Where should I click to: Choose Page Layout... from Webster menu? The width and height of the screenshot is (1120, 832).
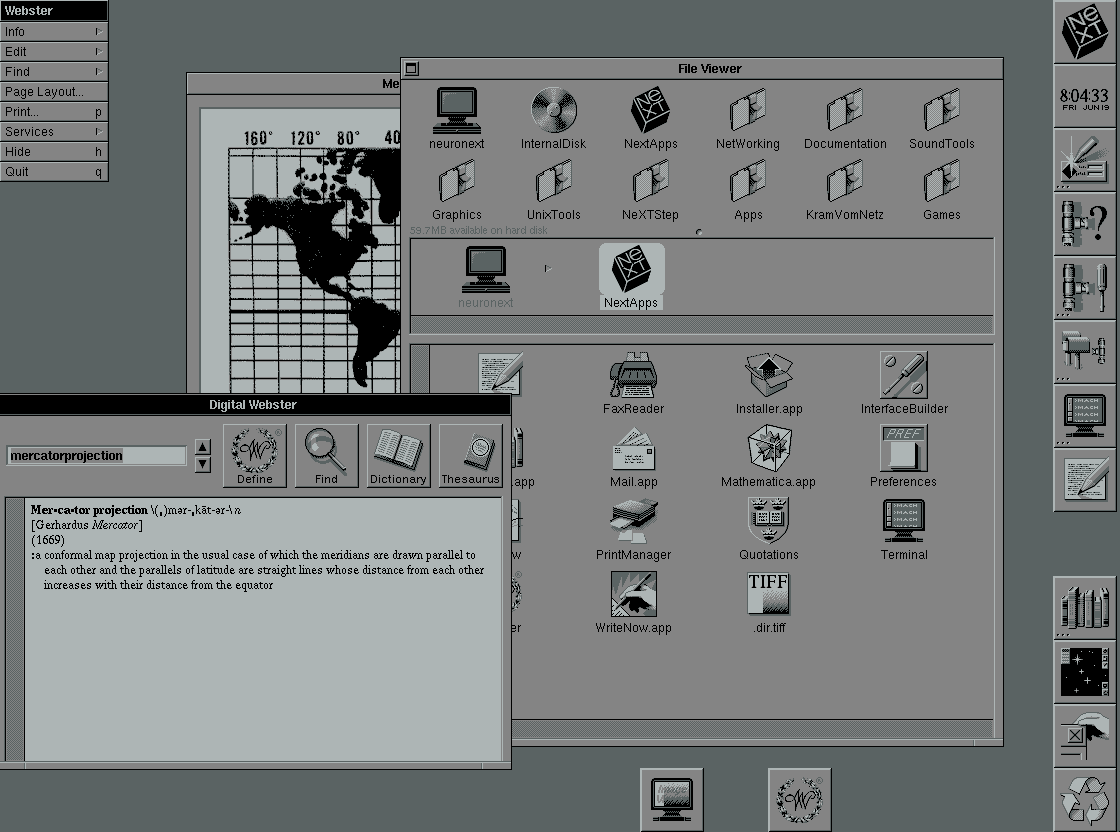[x=54, y=91]
